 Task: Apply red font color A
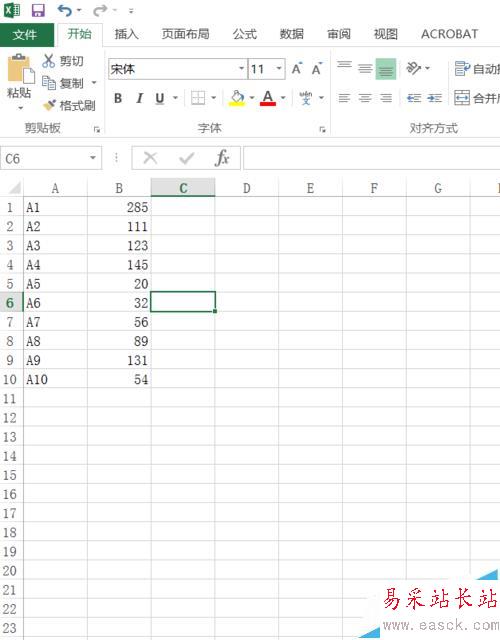pos(268,98)
